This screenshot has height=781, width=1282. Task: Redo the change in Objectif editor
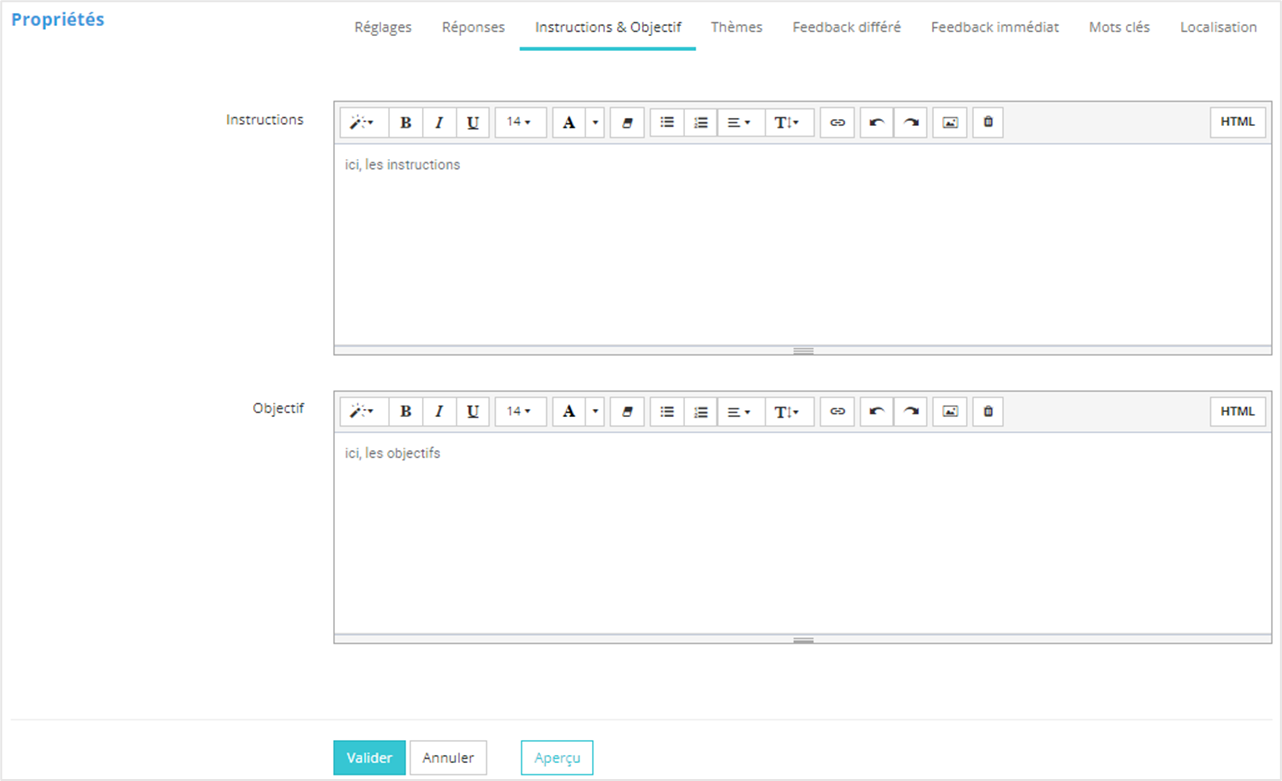(x=910, y=412)
